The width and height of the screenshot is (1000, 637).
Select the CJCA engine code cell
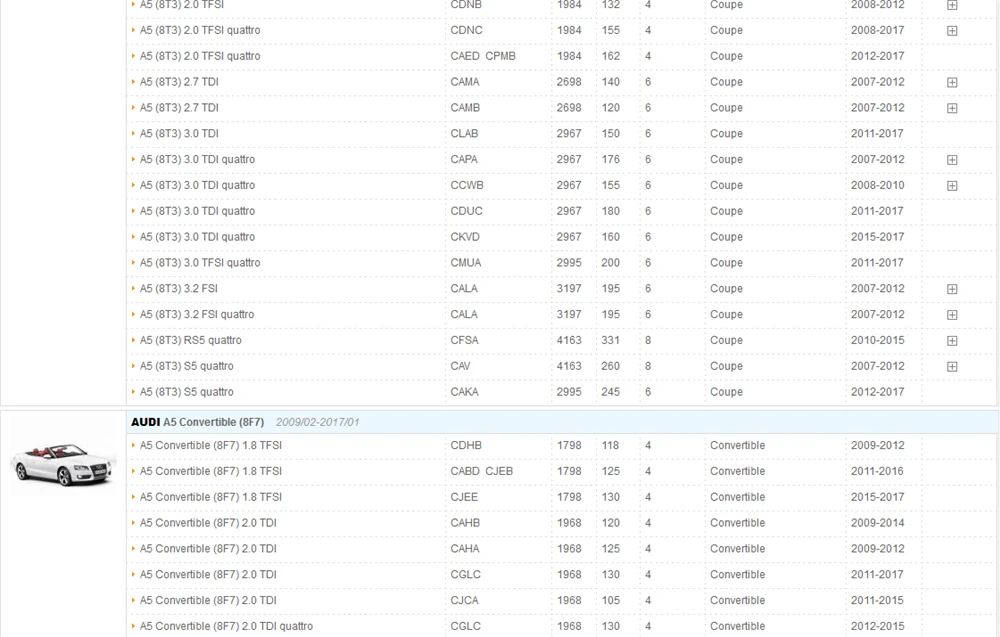point(464,600)
